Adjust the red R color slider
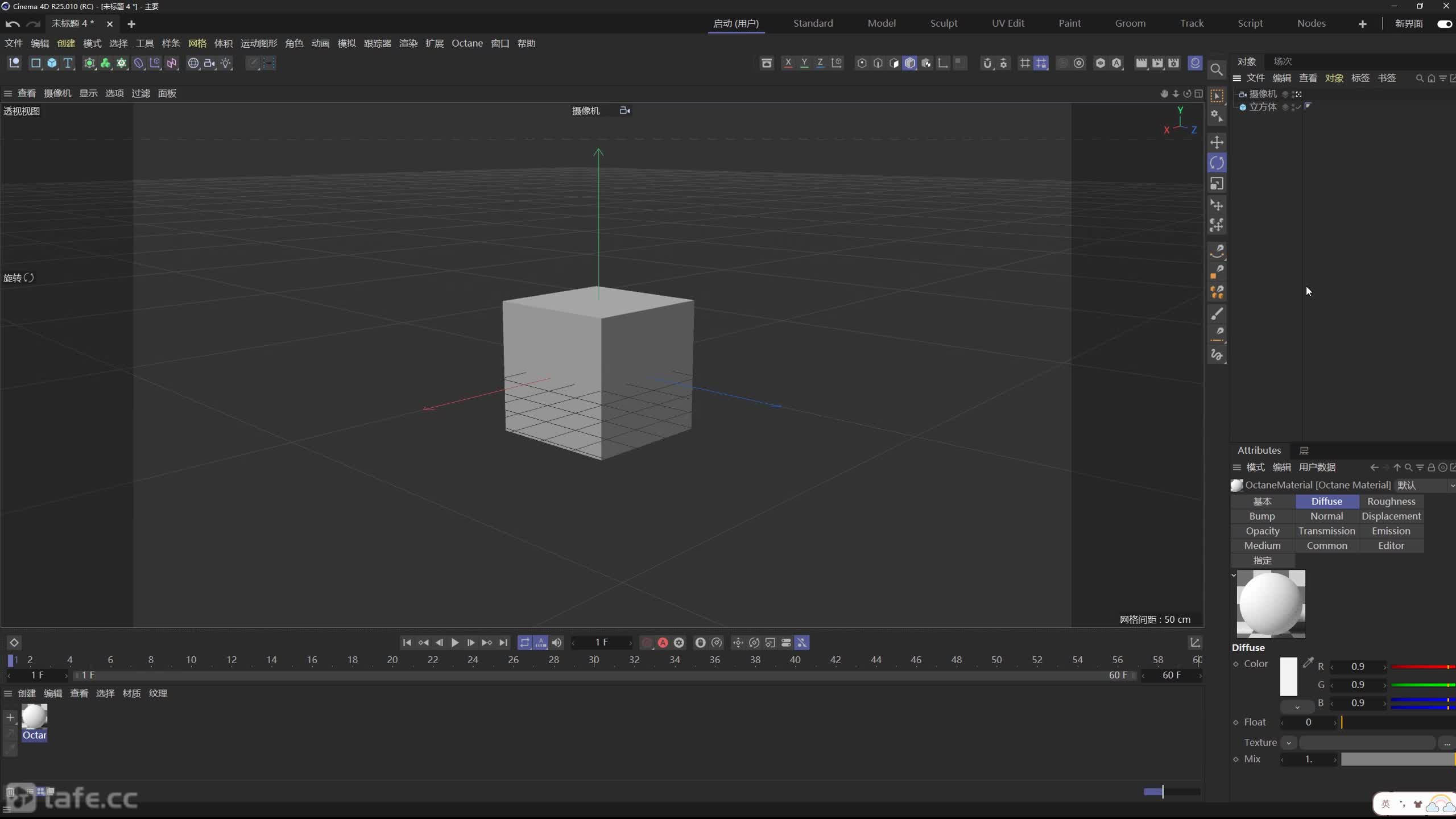 click(x=1423, y=667)
